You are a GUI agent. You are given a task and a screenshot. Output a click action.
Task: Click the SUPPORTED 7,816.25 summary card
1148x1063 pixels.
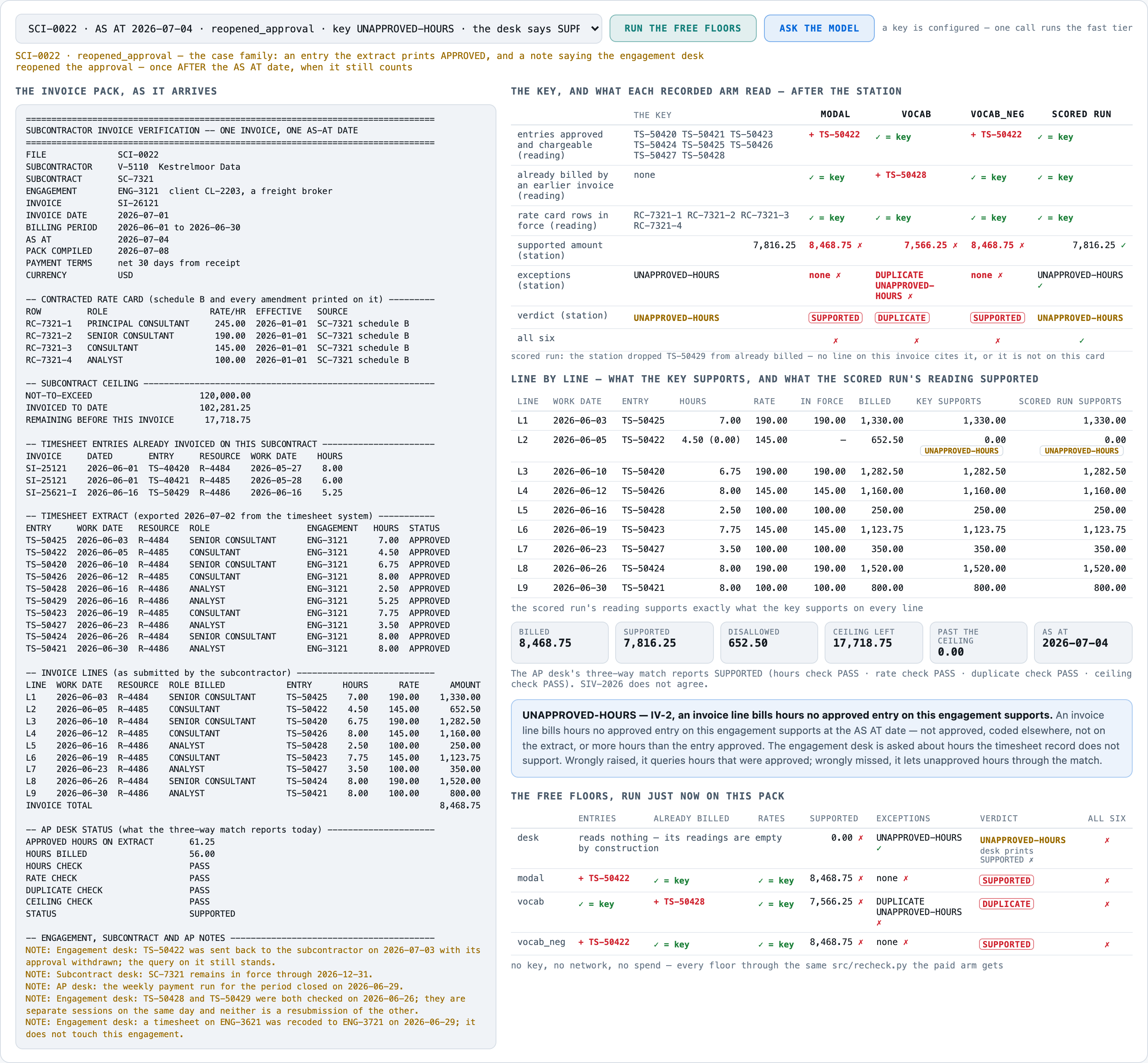click(x=664, y=642)
